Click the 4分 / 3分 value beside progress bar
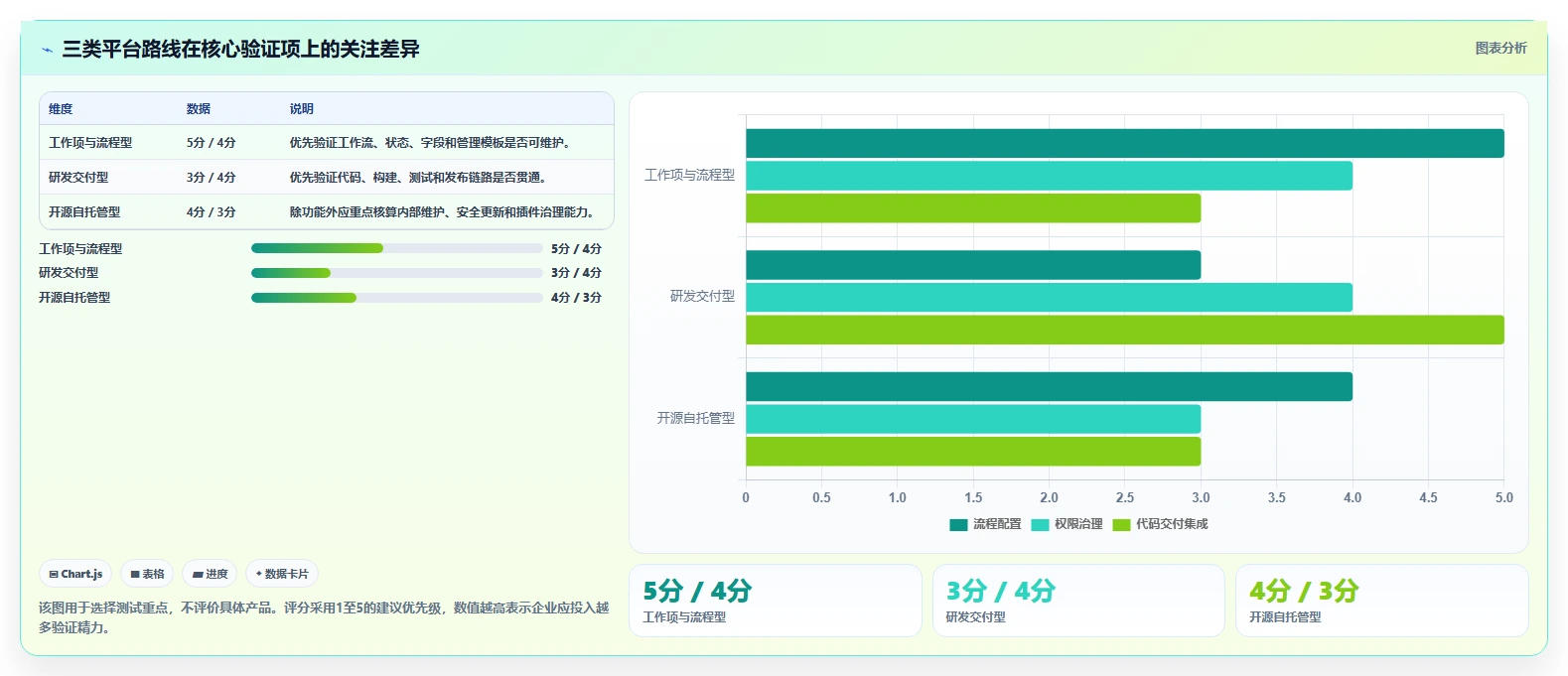This screenshot has height=676, width=1568. tap(576, 298)
